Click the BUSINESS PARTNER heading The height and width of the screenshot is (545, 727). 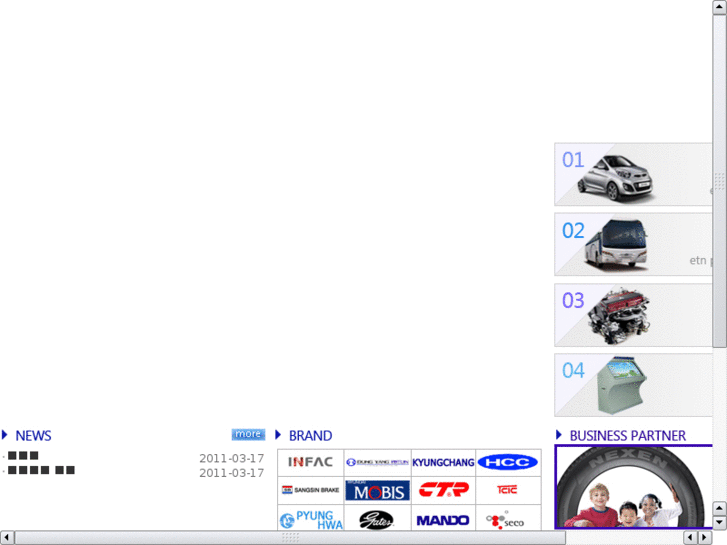(627, 436)
